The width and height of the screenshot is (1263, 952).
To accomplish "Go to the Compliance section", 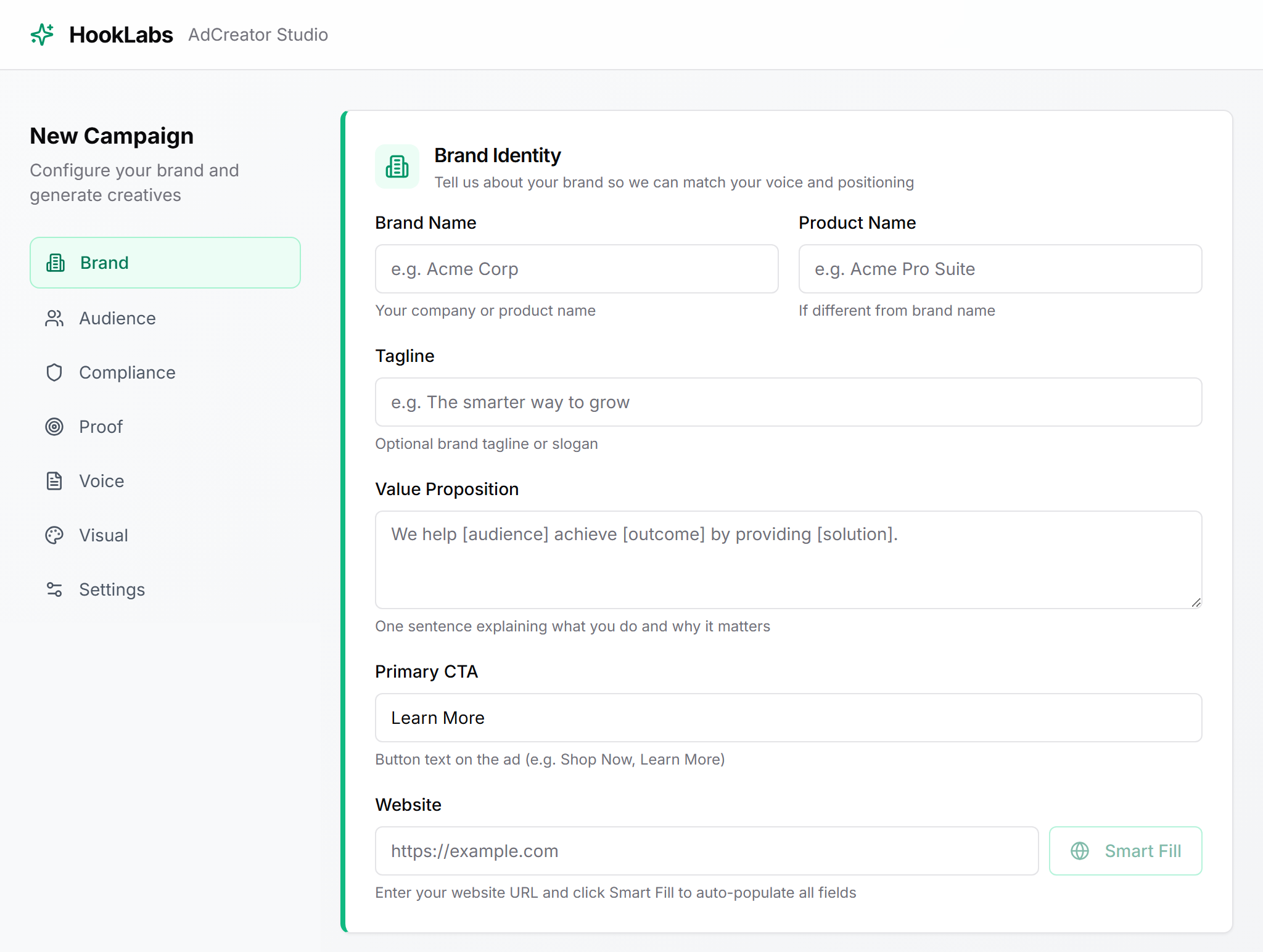I will click(165, 372).
